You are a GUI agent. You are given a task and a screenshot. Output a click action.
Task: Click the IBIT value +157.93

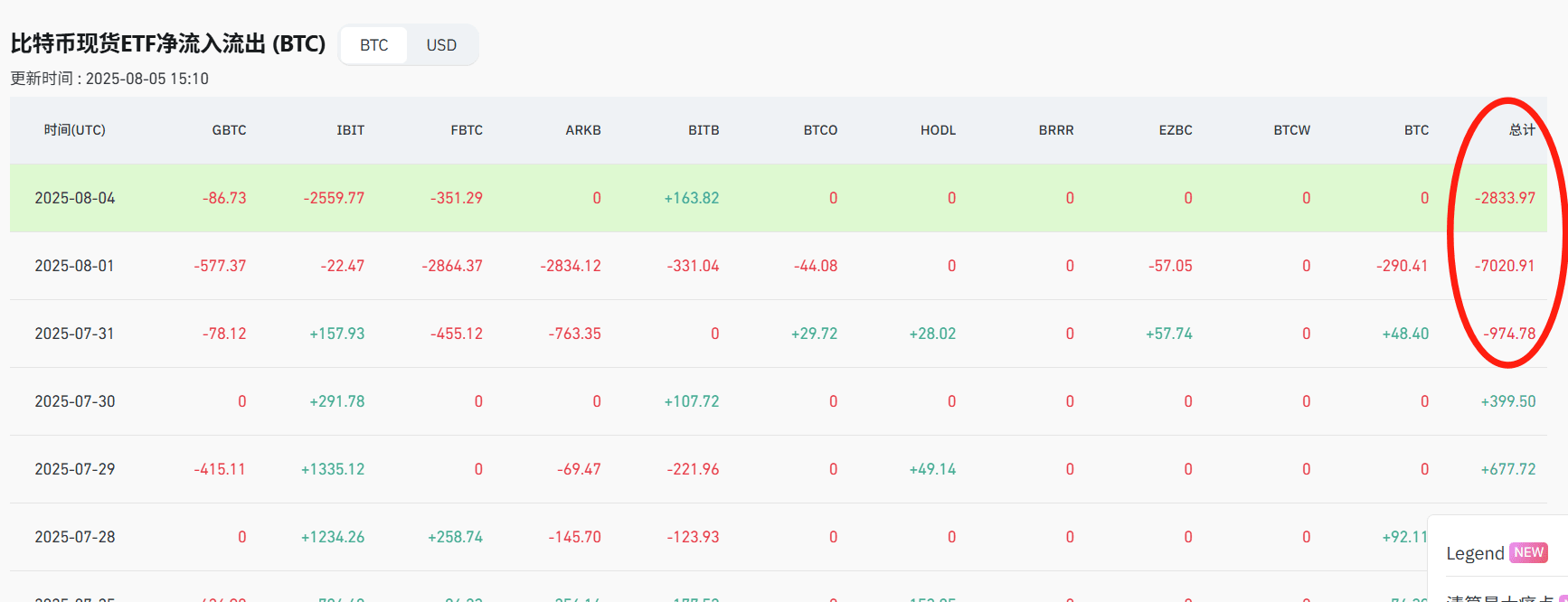[337, 334]
